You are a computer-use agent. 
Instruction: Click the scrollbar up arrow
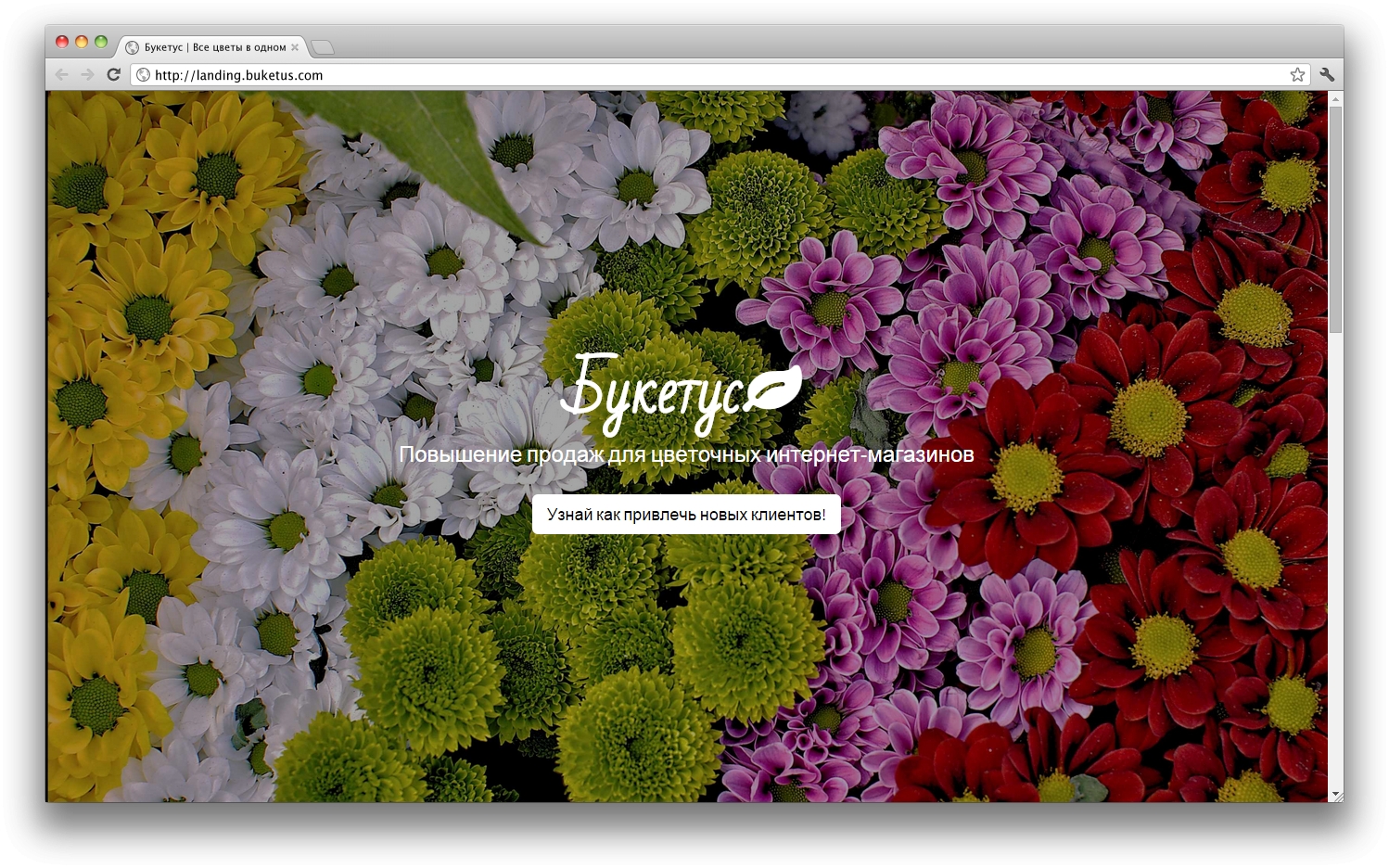[x=1335, y=97]
